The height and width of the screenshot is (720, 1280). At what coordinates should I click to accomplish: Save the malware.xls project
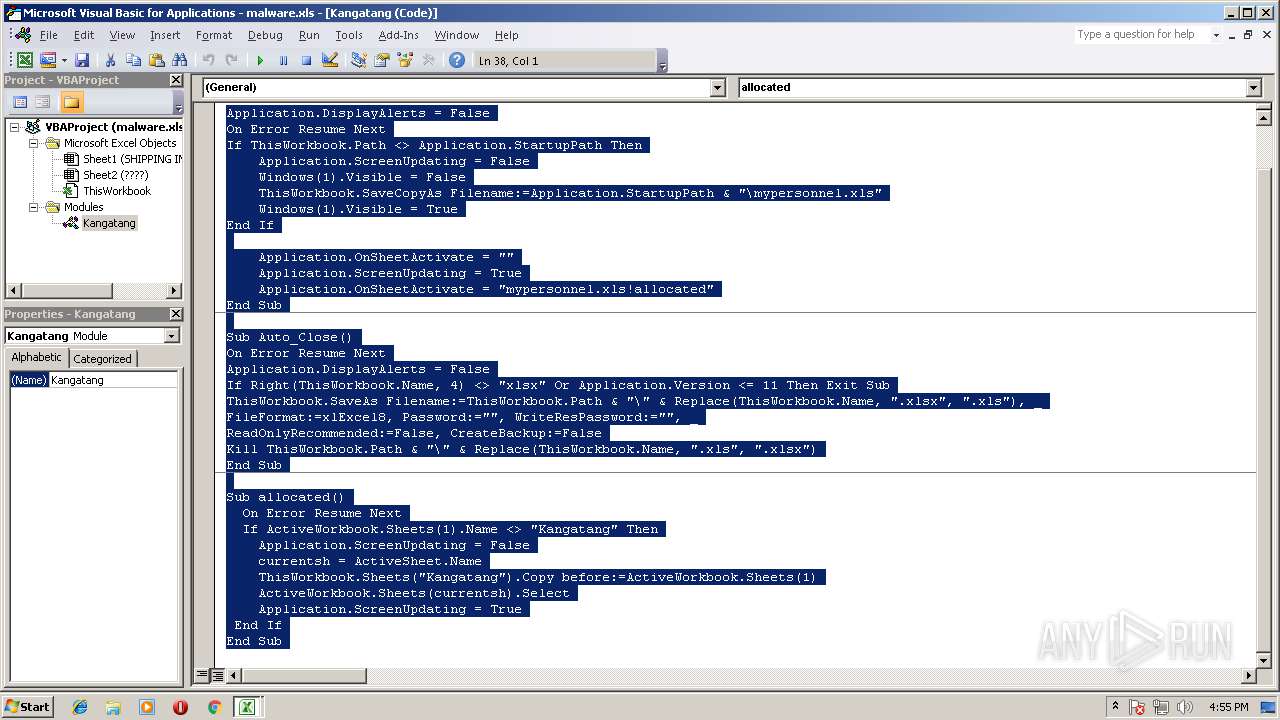82,61
